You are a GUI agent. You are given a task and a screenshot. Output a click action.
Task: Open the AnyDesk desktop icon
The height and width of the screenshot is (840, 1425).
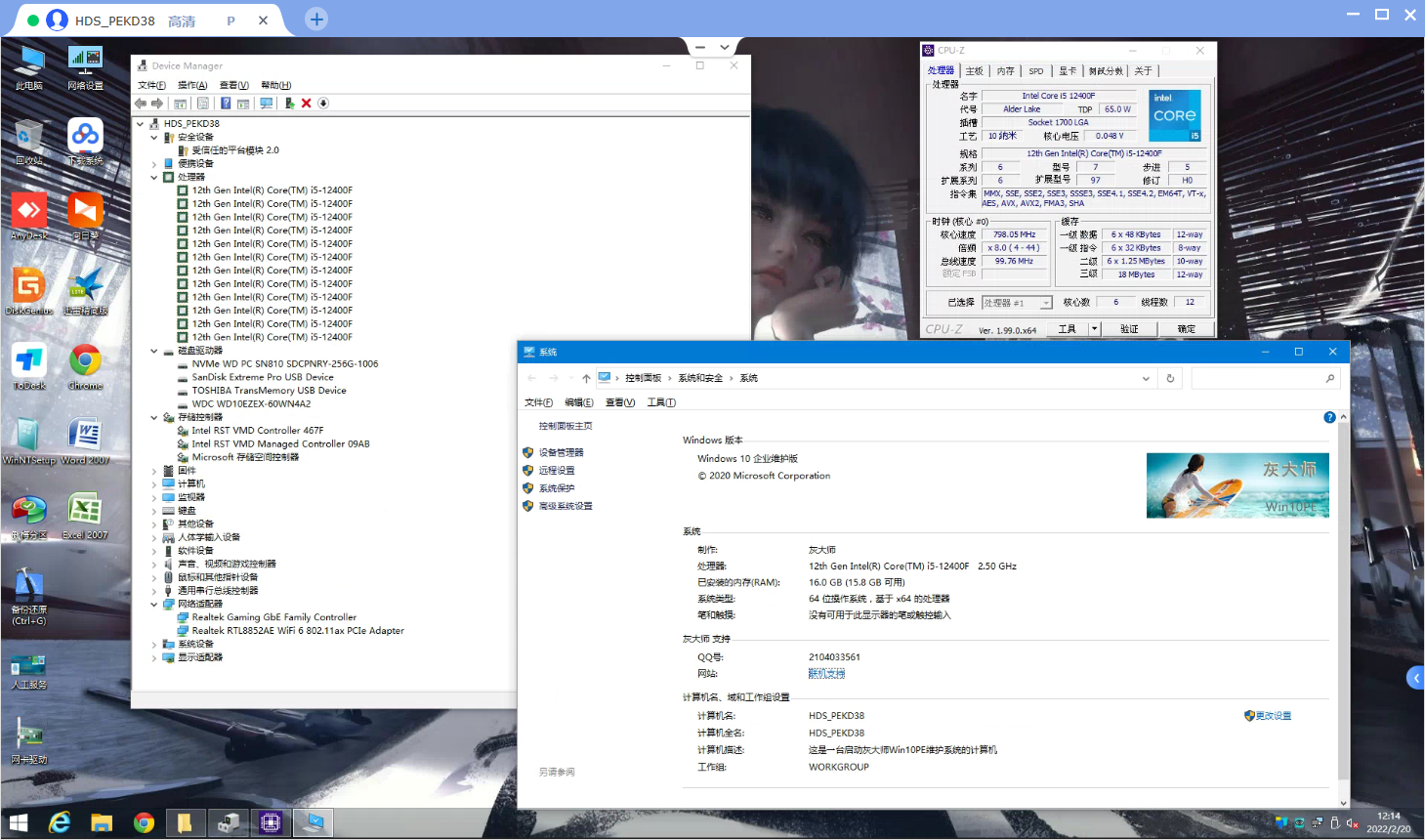pyautogui.click(x=28, y=216)
